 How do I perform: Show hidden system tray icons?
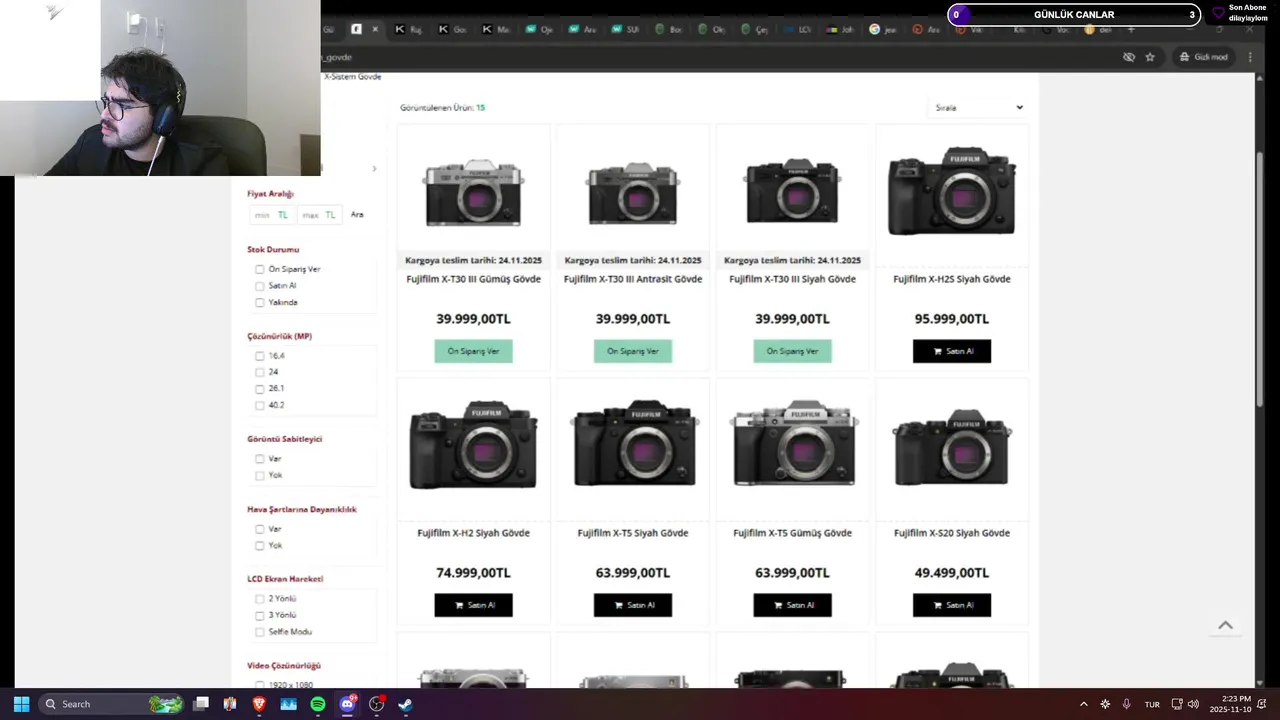click(x=1083, y=704)
